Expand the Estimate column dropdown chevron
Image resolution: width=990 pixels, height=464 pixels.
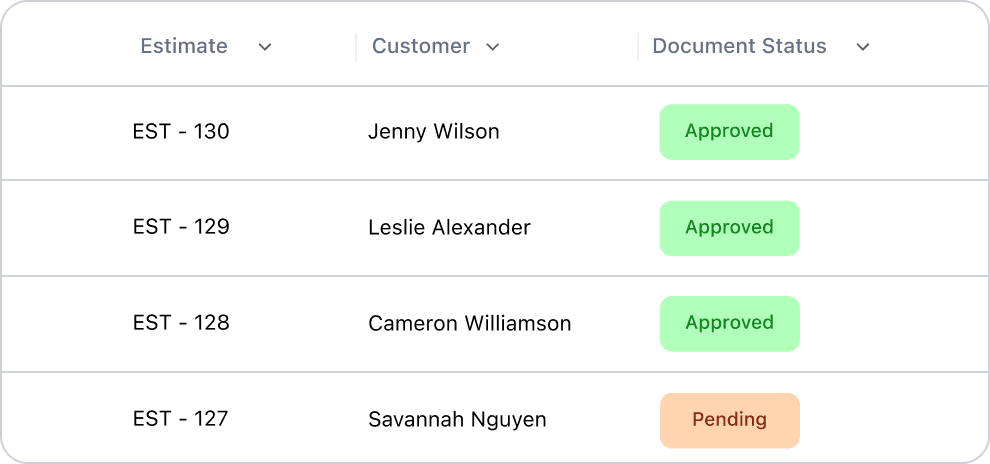pyautogui.click(x=265, y=47)
